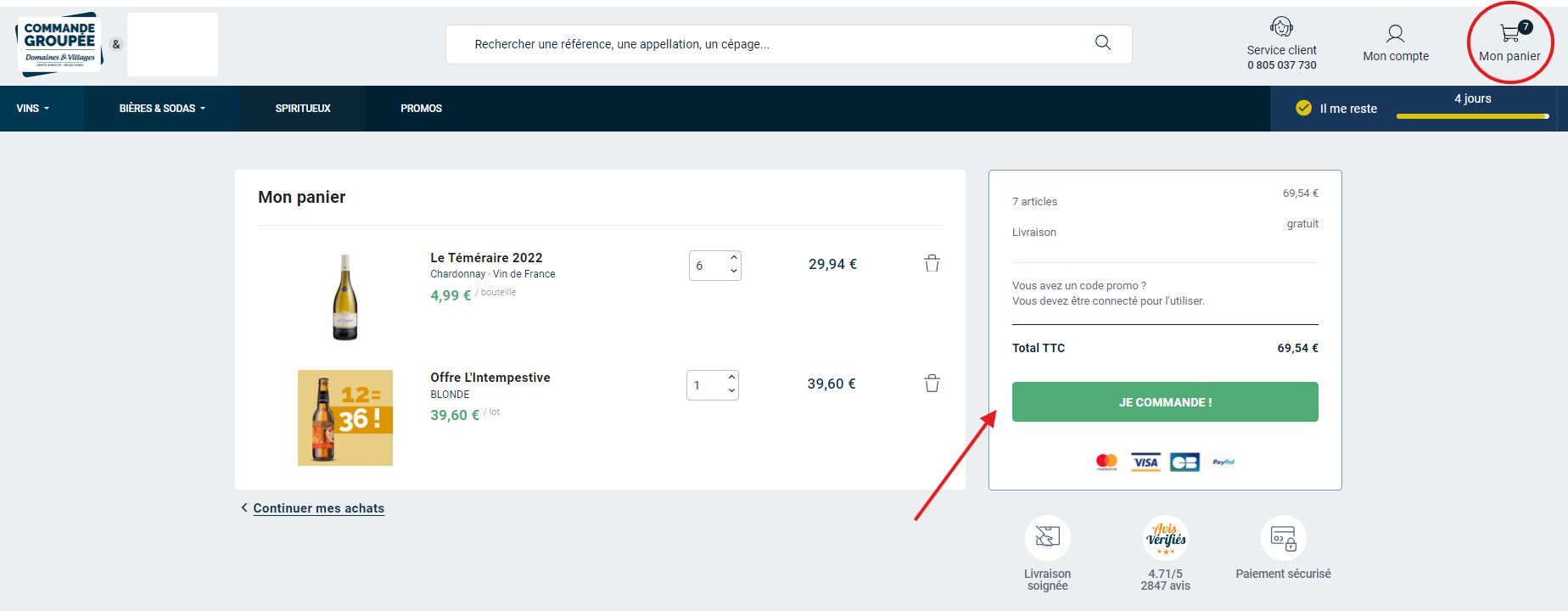Image resolution: width=1568 pixels, height=611 pixels.
Task: Click the Paiement sécurisé icon
Action: click(1283, 538)
